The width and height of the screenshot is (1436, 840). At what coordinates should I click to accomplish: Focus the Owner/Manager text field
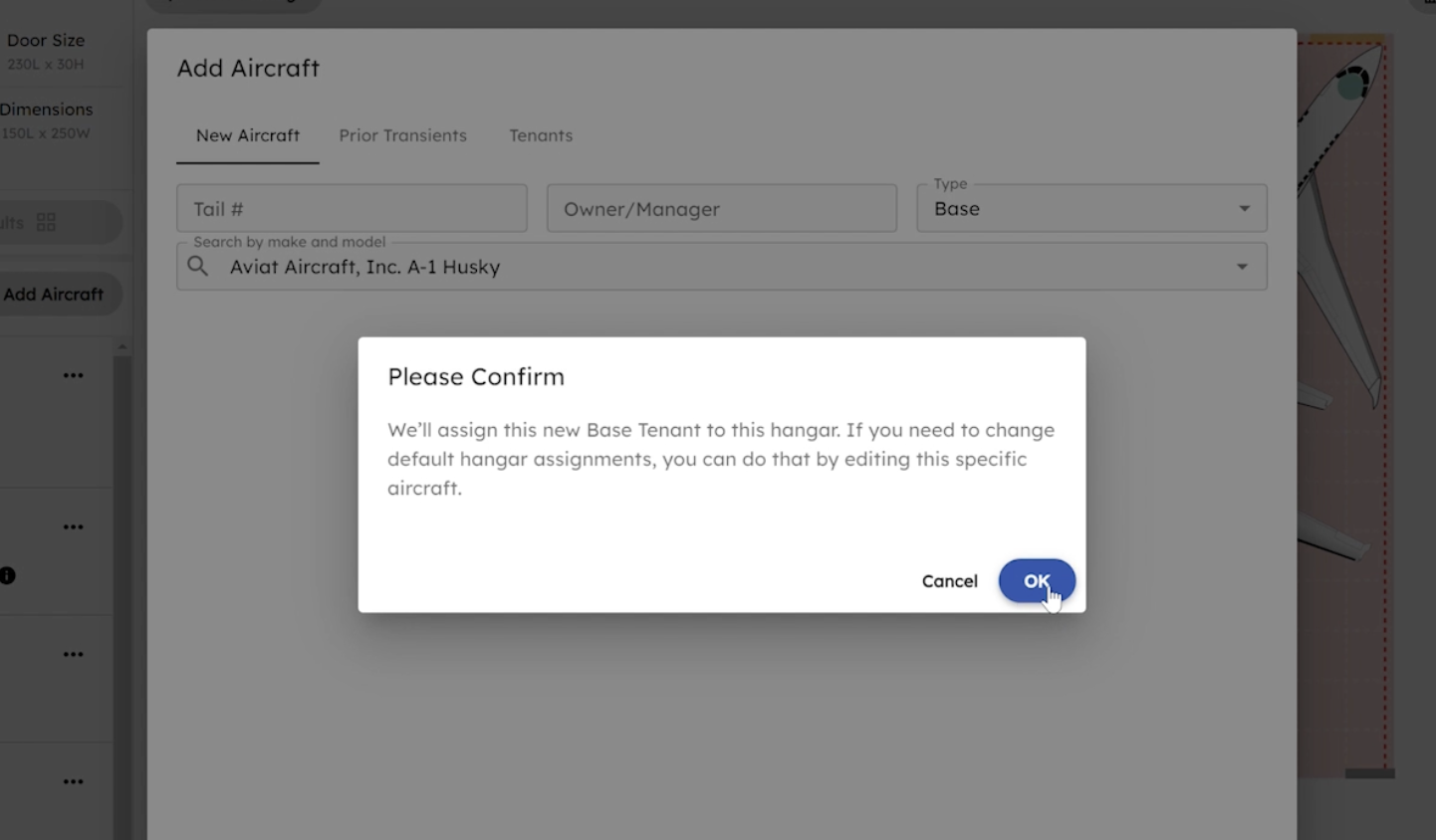coord(721,209)
